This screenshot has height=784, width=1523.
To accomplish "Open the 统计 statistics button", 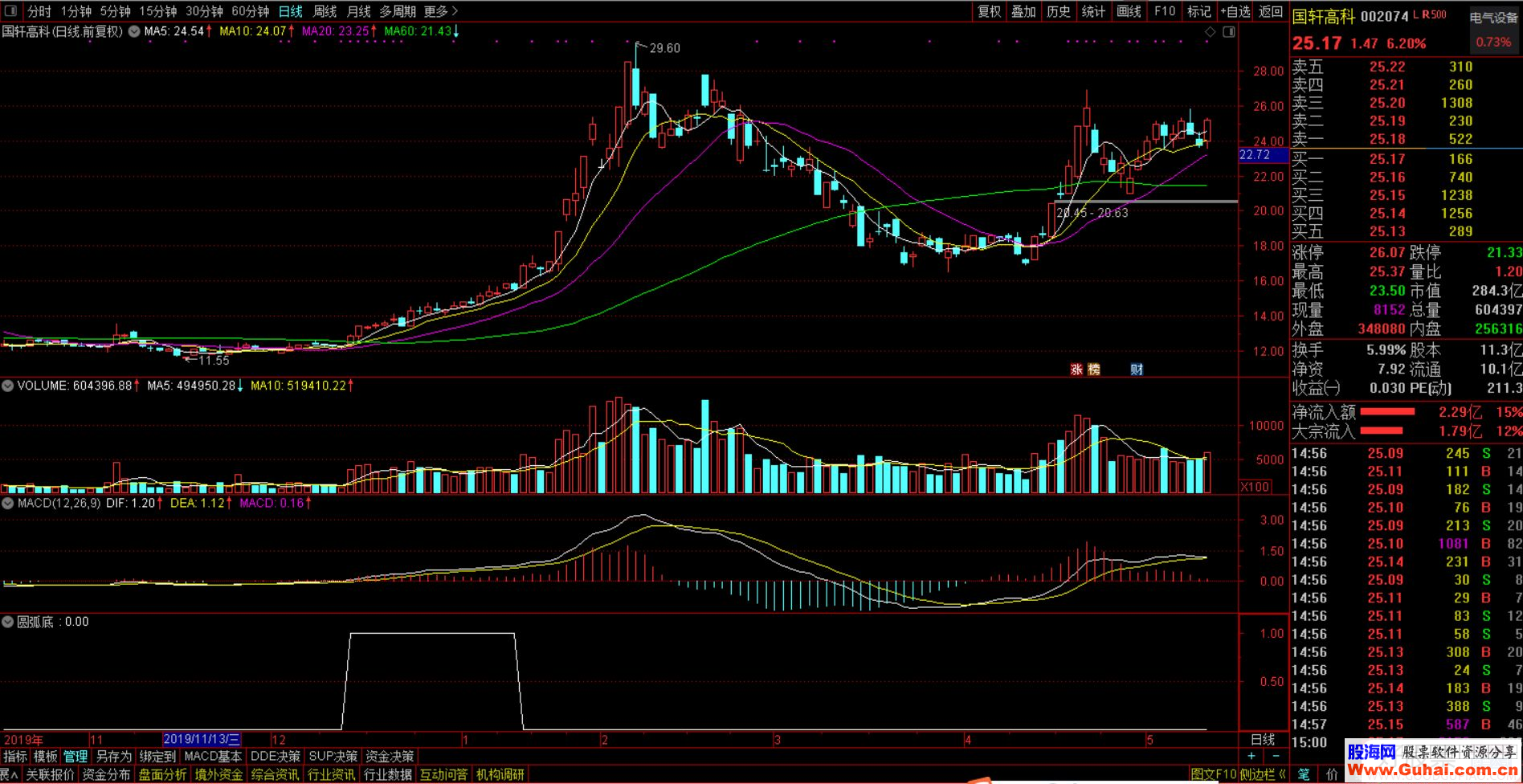I will [x=1093, y=11].
